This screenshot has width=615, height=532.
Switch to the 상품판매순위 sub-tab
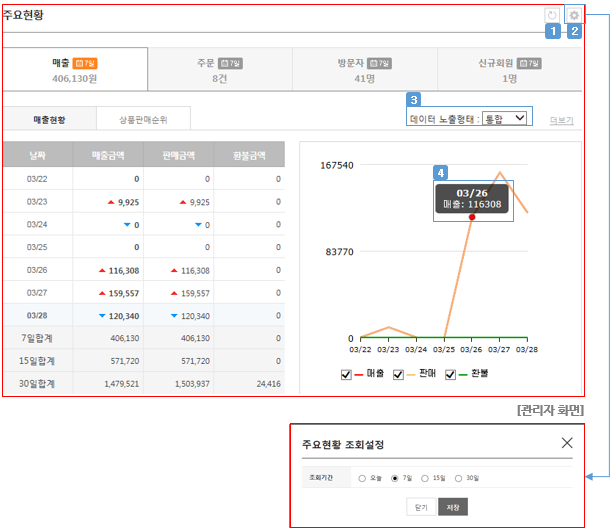[143, 119]
